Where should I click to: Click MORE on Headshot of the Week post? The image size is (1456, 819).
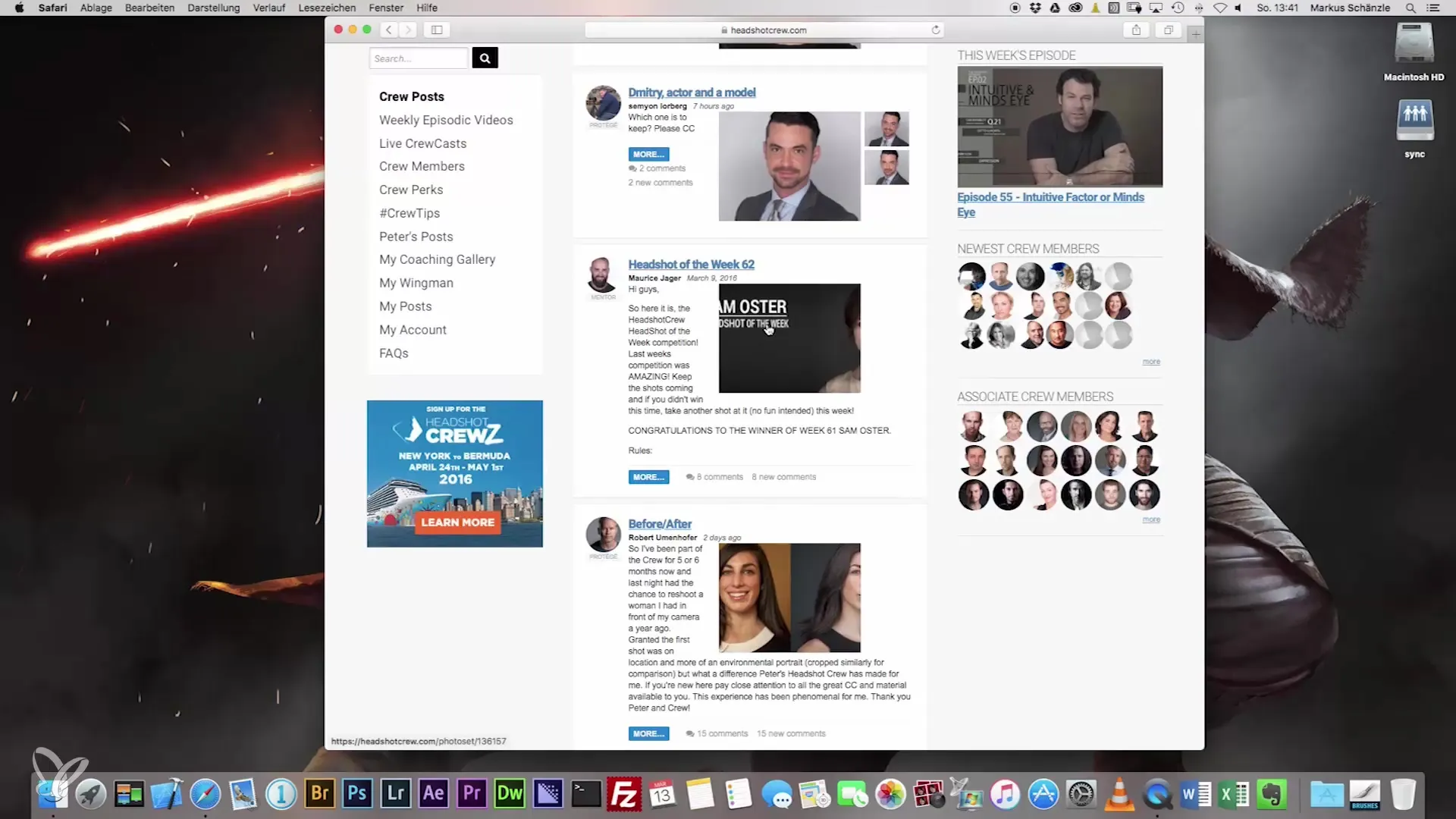click(x=648, y=477)
